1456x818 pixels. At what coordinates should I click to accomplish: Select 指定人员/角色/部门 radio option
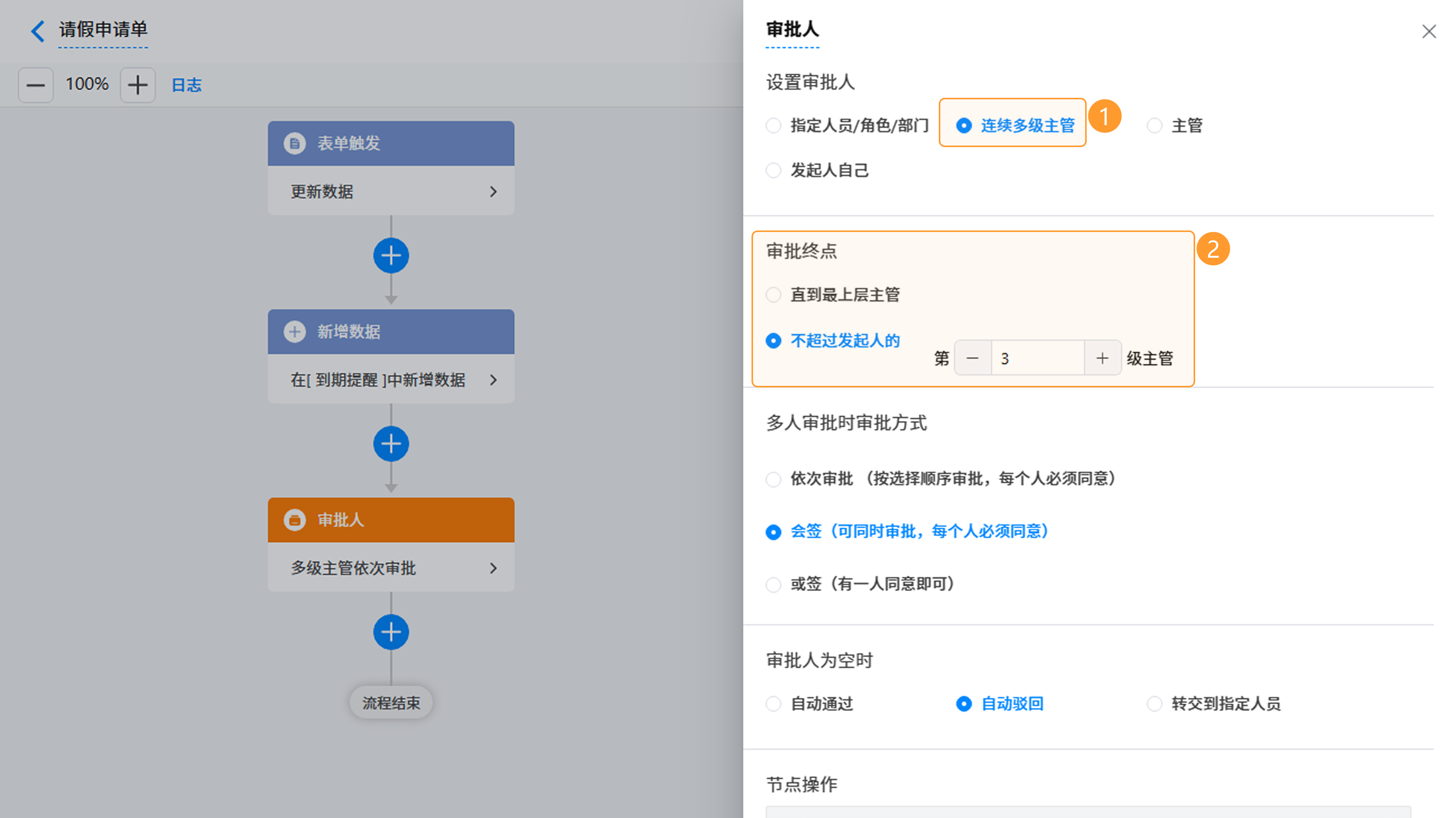pyautogui.click(x=847, y=125)
